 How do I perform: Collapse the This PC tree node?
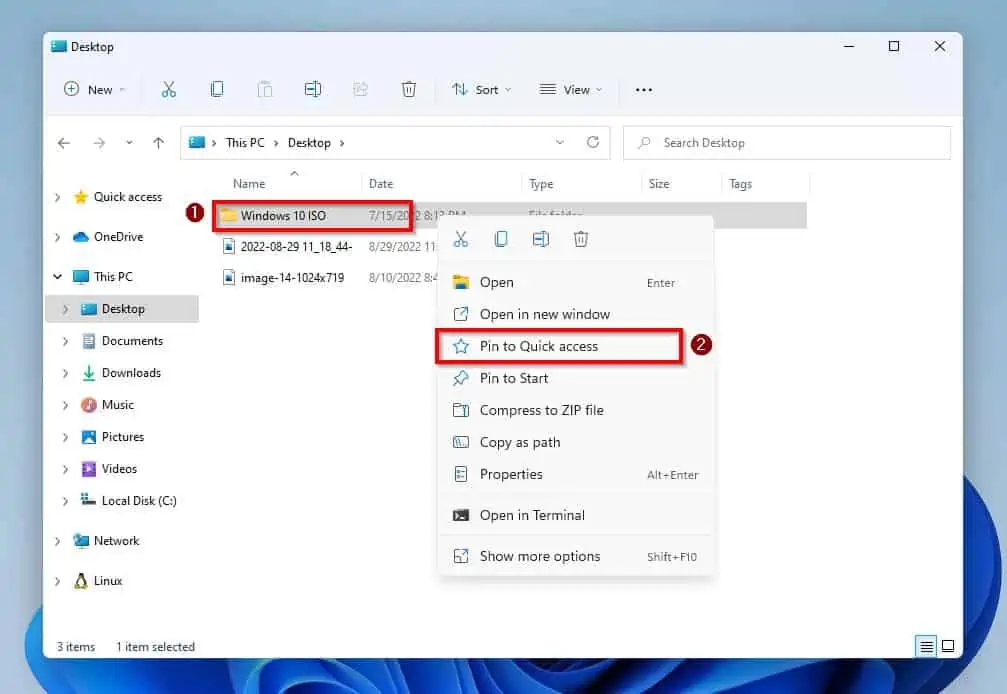[x=58, y=277]
